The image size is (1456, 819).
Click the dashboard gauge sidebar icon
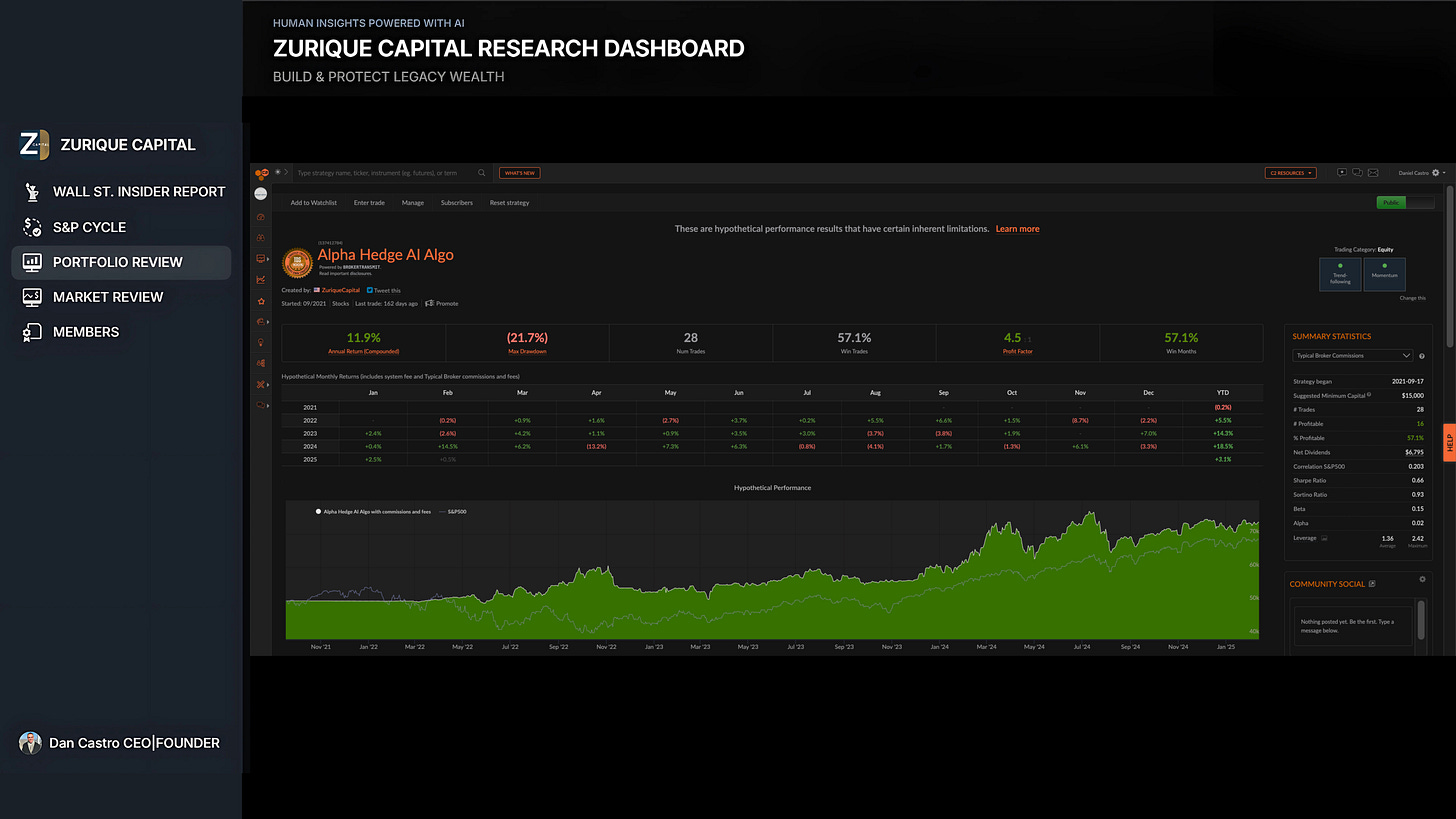pos(261,217)
